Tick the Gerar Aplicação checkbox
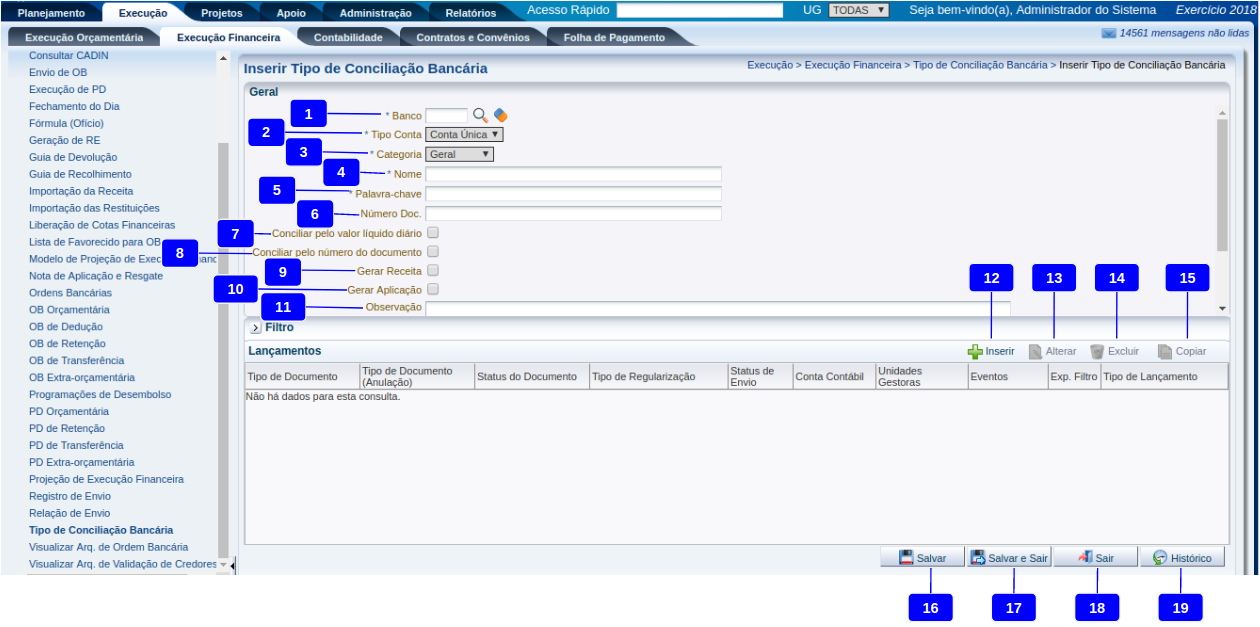 pos(433,289)
